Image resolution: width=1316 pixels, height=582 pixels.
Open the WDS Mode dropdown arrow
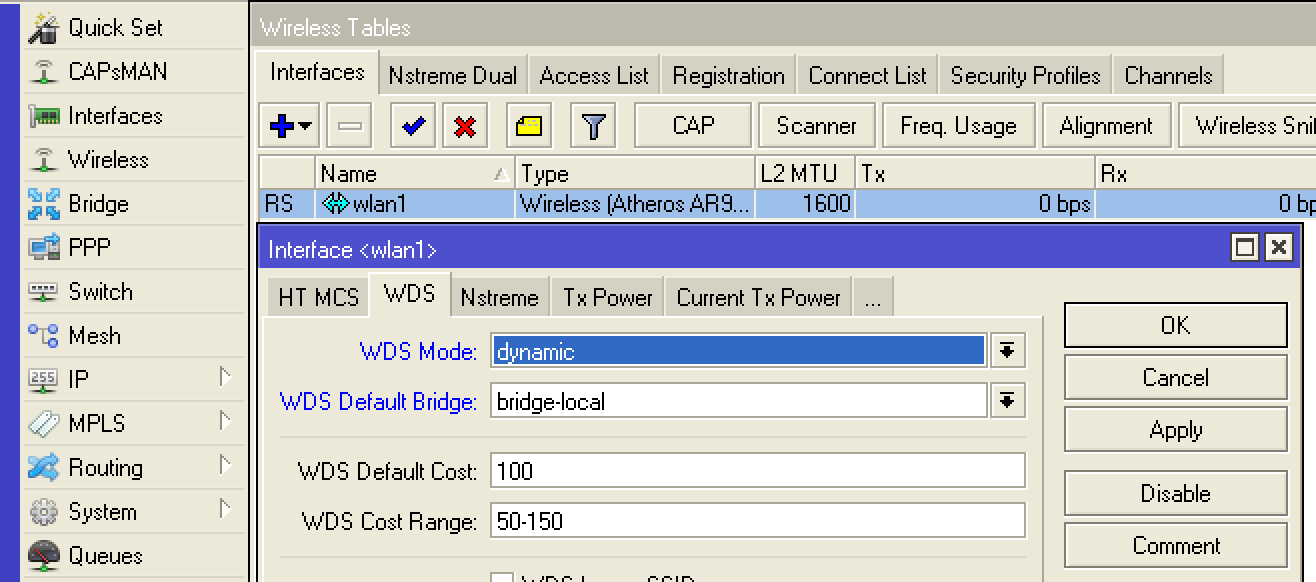[x=1008, y=350]
